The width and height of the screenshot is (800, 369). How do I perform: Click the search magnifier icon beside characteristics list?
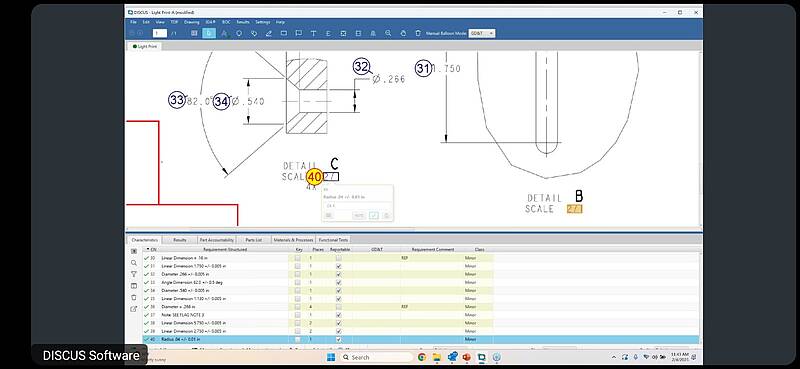coord(134,263)
